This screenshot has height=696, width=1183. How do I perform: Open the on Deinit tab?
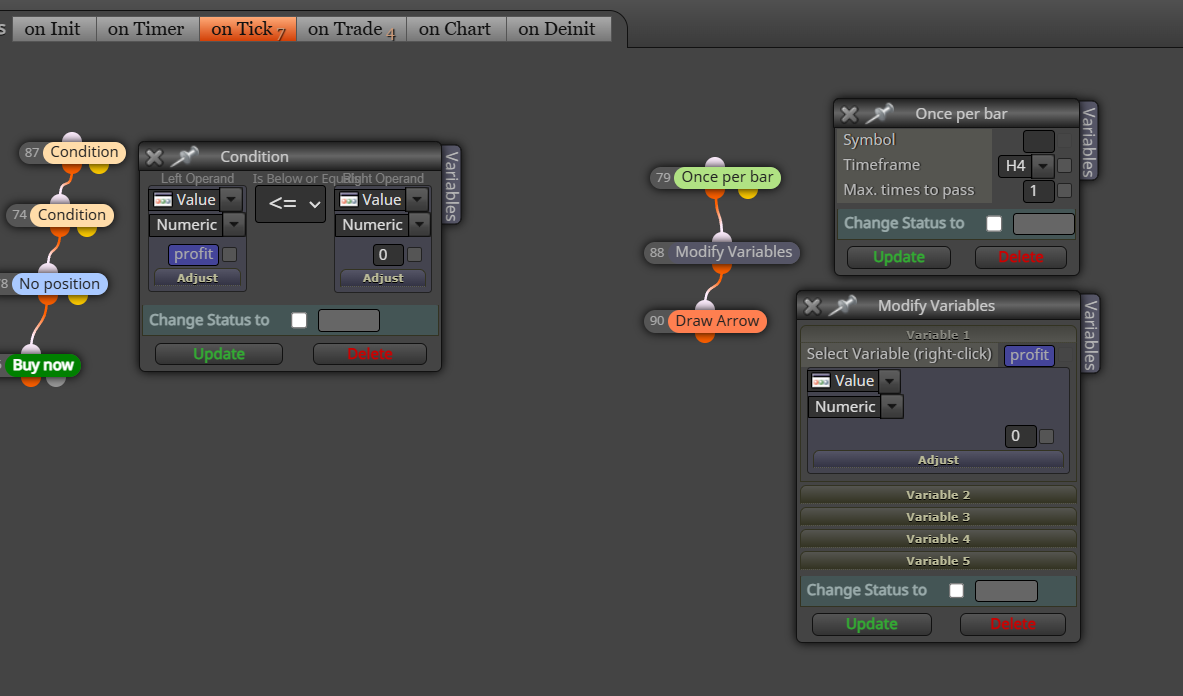click(557, 29)
